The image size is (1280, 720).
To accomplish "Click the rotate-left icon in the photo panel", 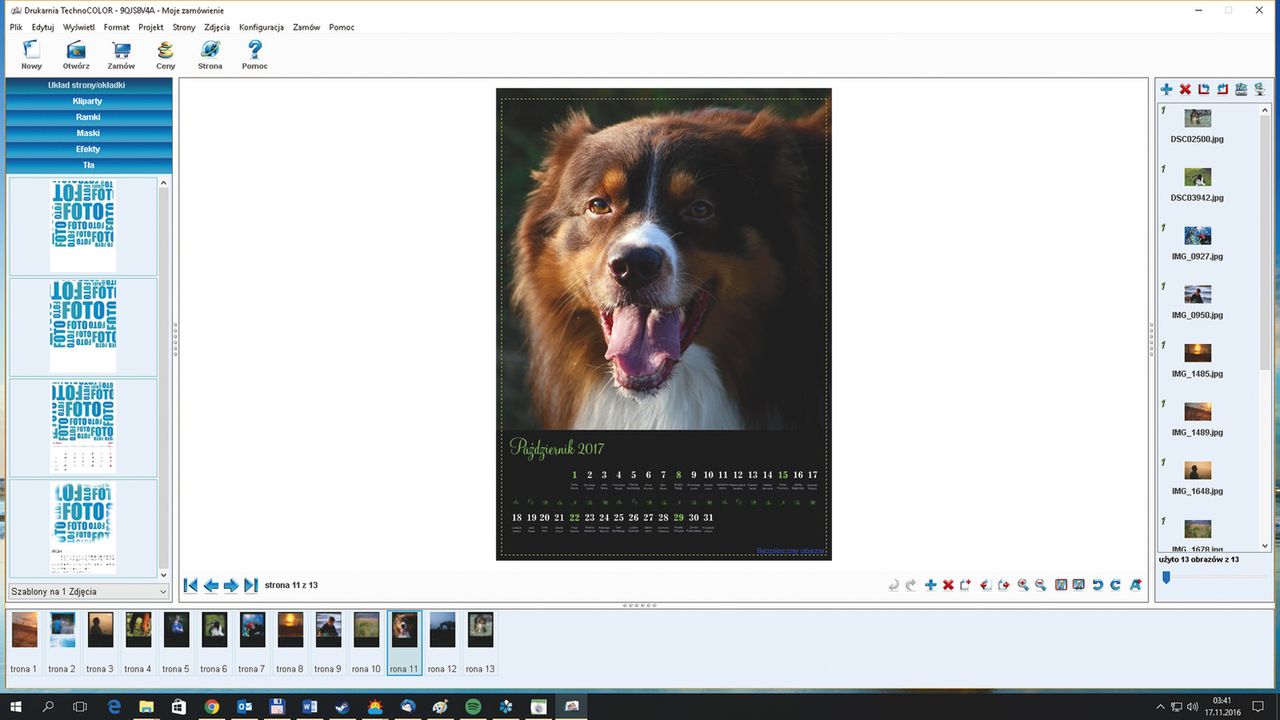I will coord(1204,90).
